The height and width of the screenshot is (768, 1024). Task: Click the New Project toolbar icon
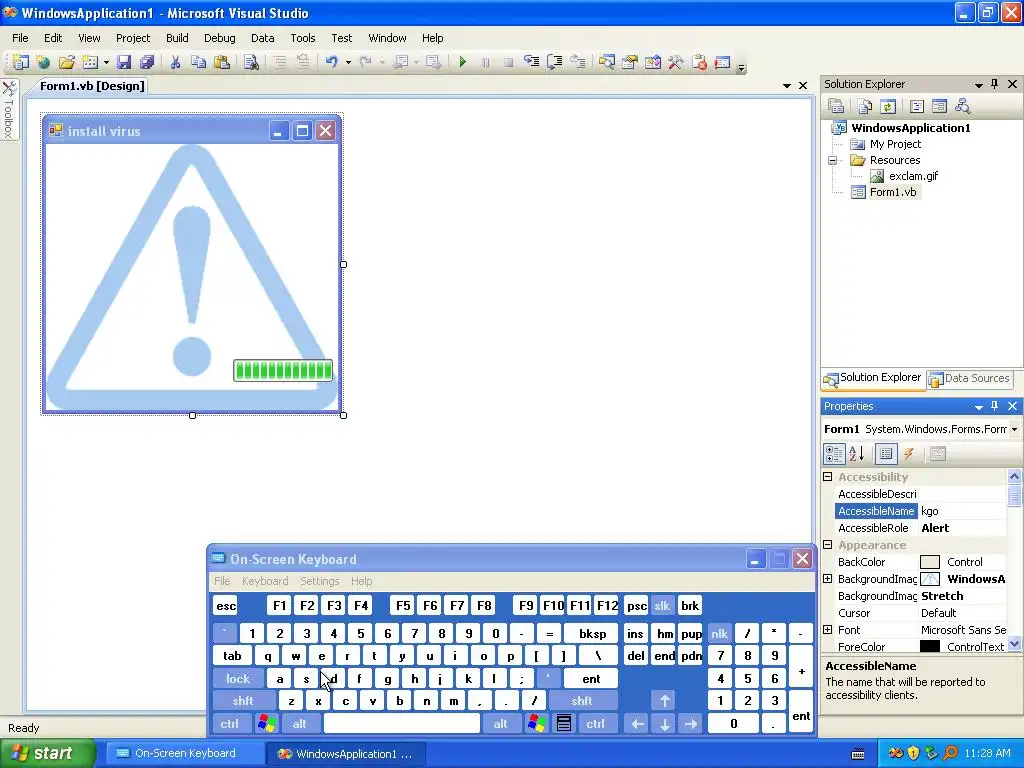coord(20,62)
